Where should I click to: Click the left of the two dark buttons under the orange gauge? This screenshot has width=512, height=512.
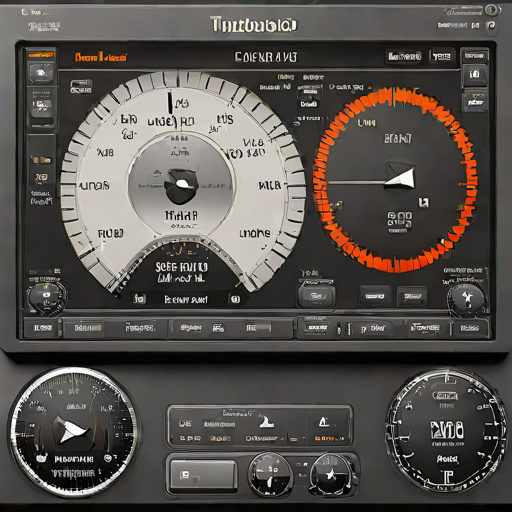pos(375,296)
